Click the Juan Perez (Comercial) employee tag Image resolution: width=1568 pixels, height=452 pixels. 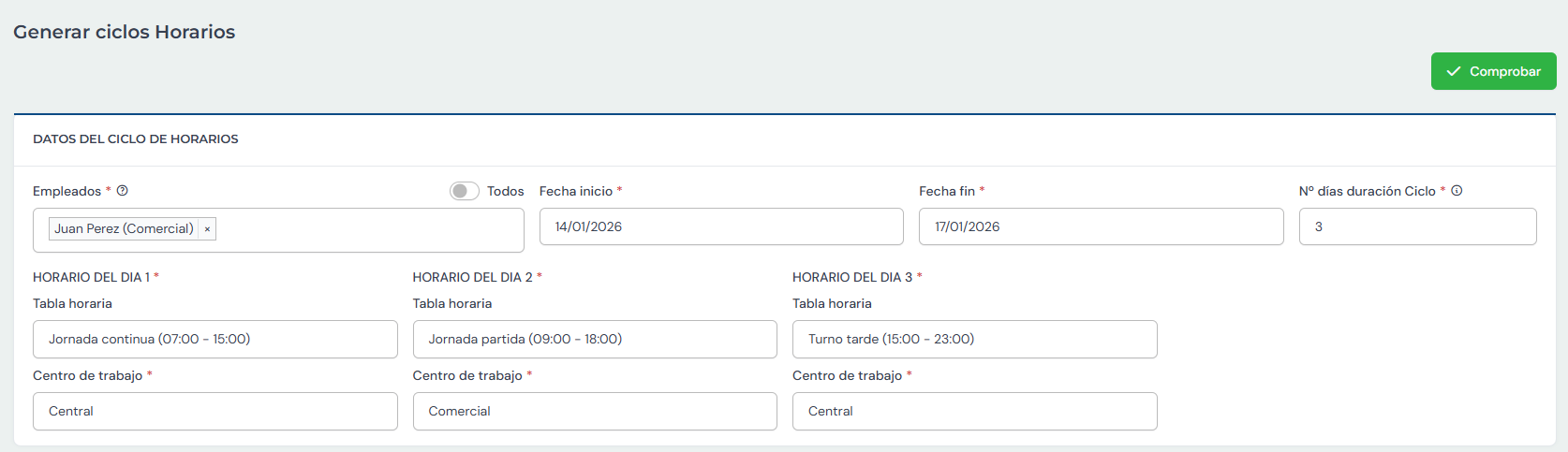click(124, 229)
